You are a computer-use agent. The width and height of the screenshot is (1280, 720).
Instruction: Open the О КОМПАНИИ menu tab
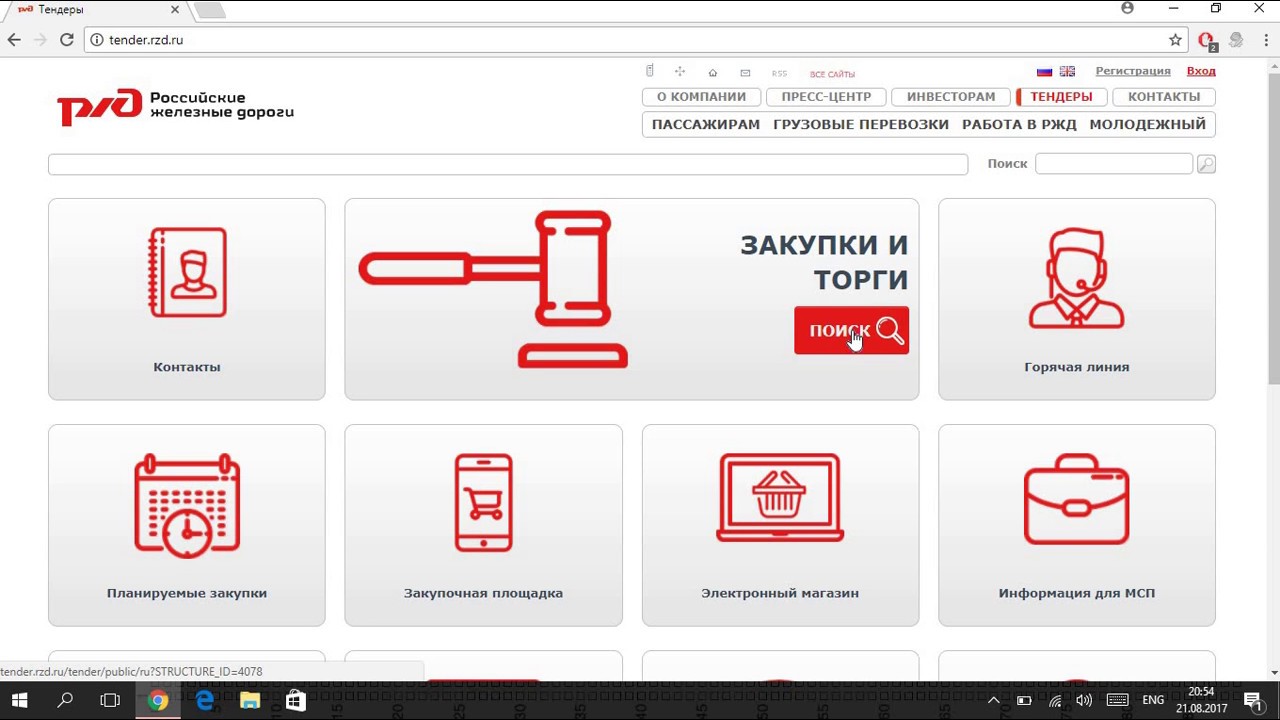pos(701,97)
